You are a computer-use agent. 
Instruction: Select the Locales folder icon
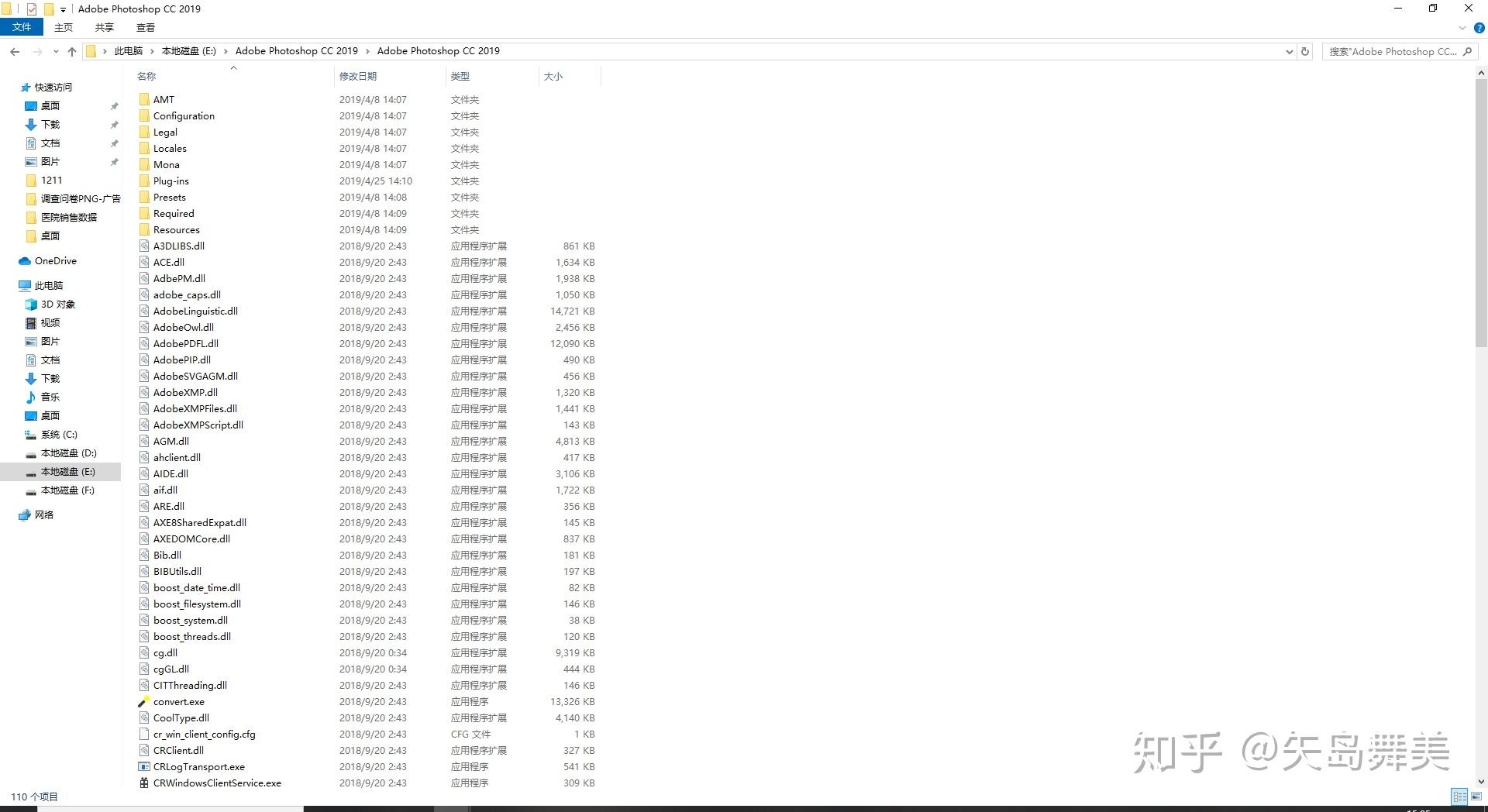point(144,148)
